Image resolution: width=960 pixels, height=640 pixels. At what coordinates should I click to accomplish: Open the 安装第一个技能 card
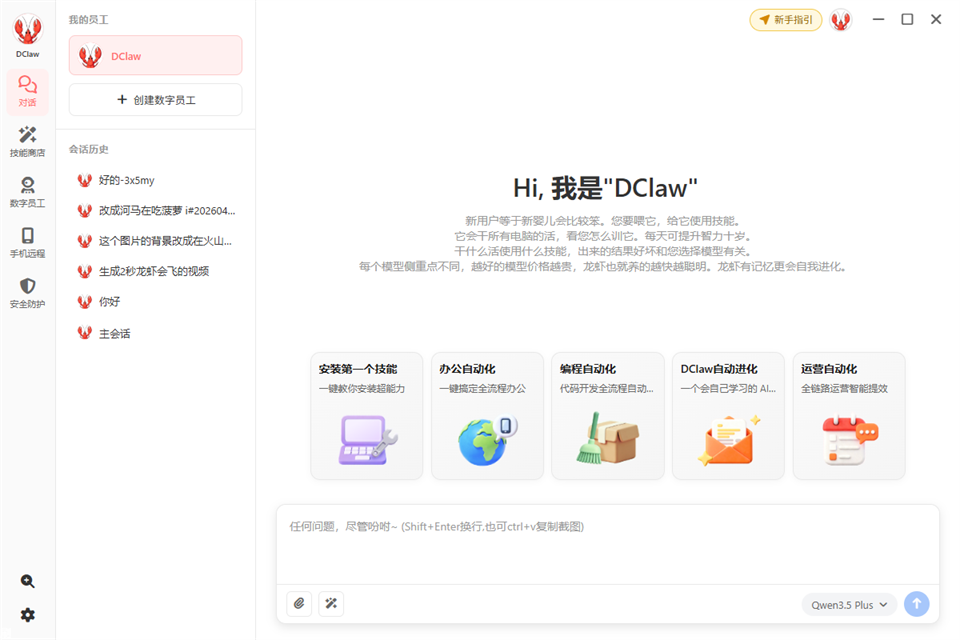(x=367, y=416)
